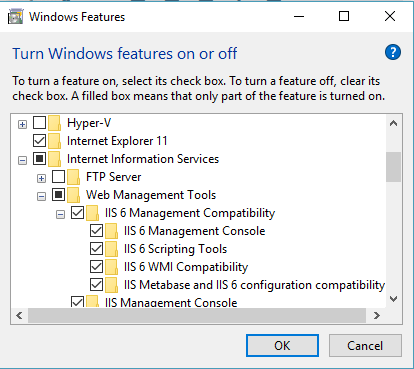Click the Cancel button
Image resolution: width=414 pixels, height=369 pixels.
[x=365, y=346]
